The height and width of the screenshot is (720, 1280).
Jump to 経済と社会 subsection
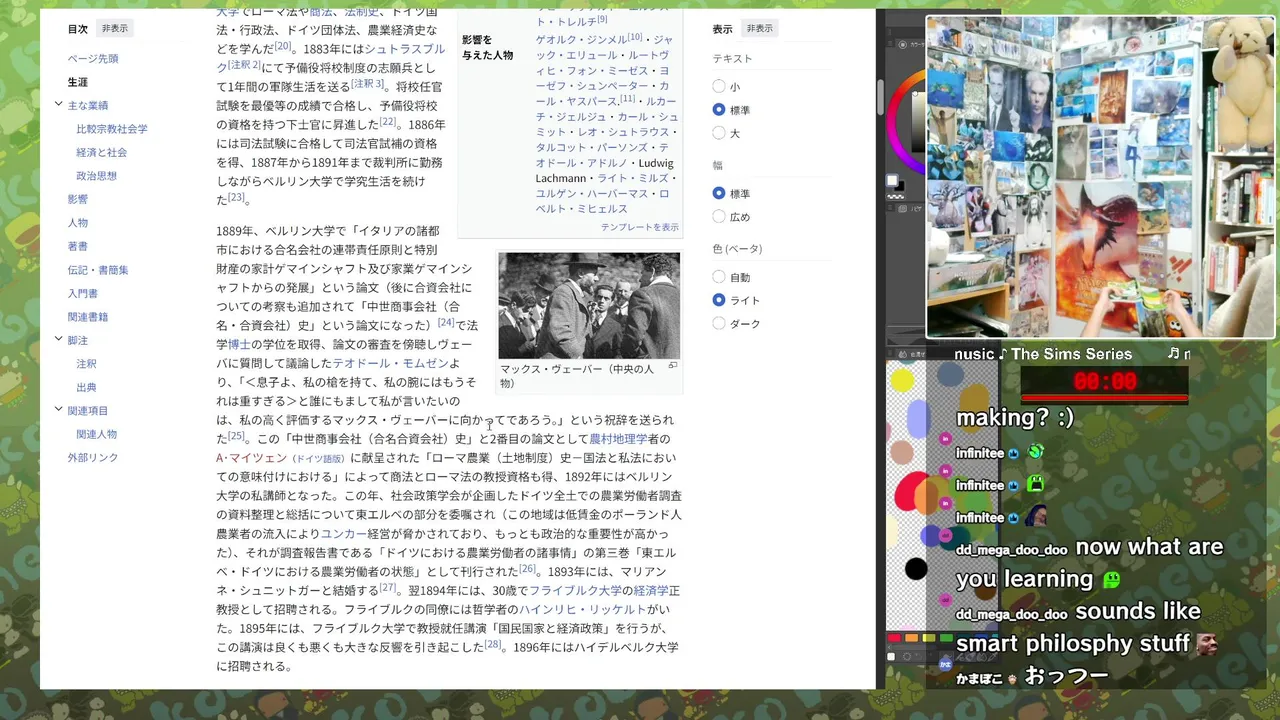(102, 152)
